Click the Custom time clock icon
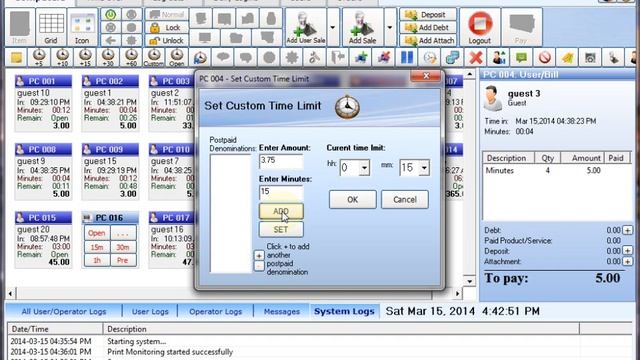This screenshot has width=640, height=360. click(x=154, y=58)
